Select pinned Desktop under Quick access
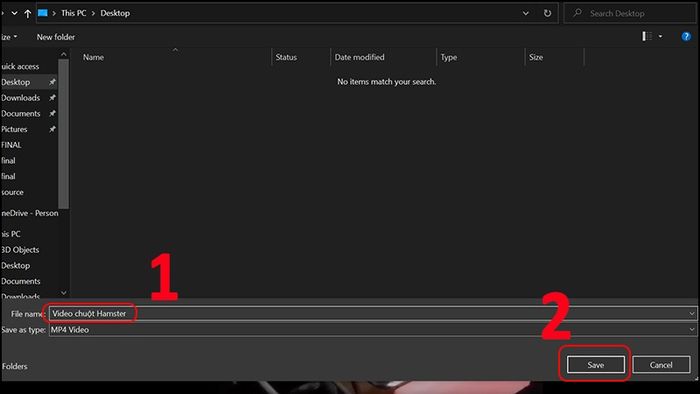Viewport: 700px width, 394px height. (x=16, y=82)
